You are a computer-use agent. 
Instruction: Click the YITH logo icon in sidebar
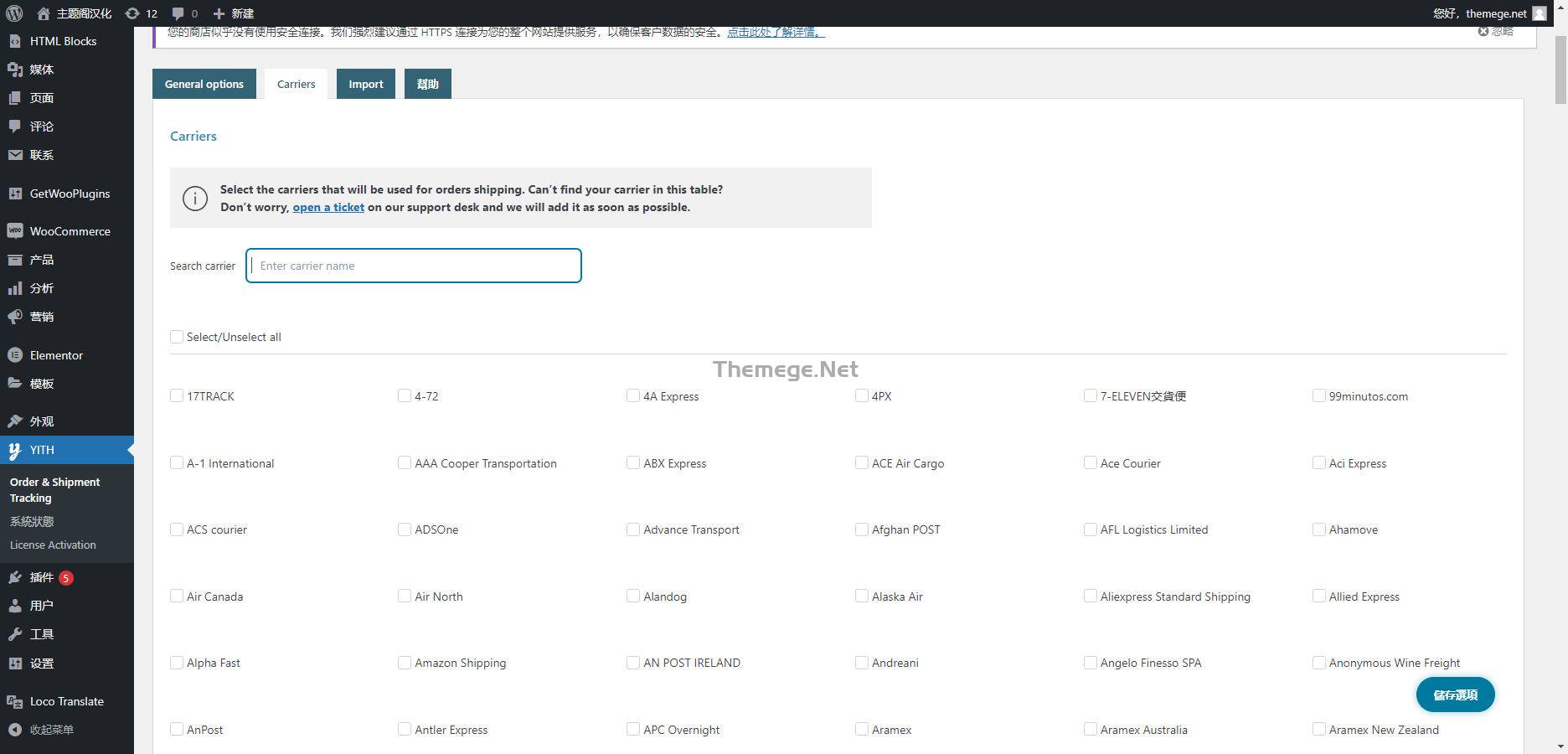pyautogui.click(x=14, y=451)
